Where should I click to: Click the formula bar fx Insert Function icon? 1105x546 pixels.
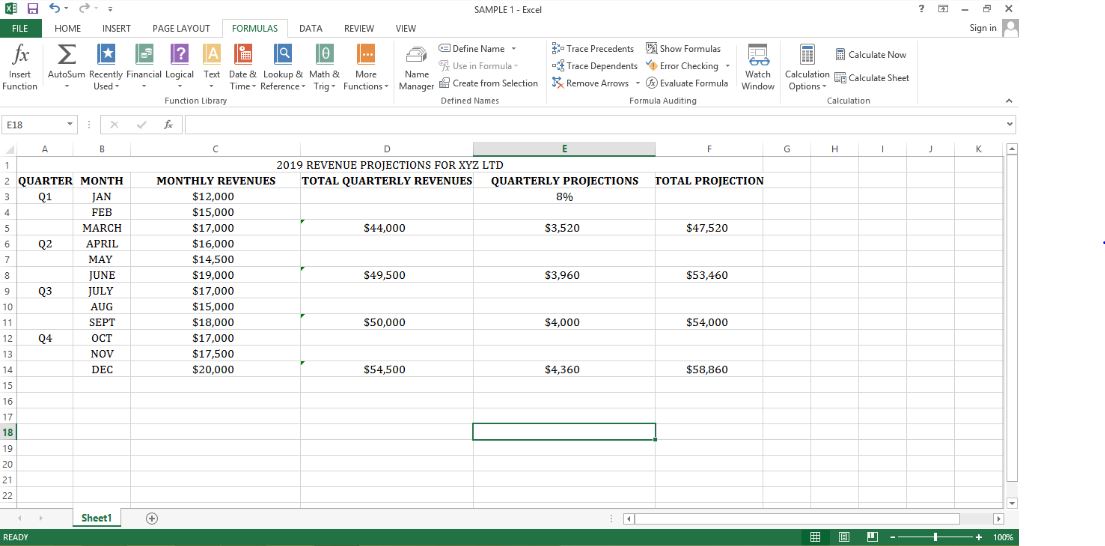click(168, 124)
